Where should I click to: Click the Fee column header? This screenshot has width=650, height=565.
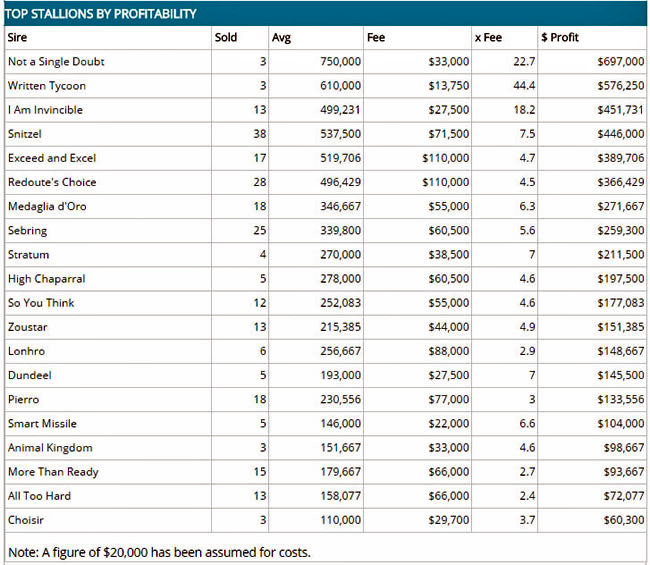tap(376, 38)
